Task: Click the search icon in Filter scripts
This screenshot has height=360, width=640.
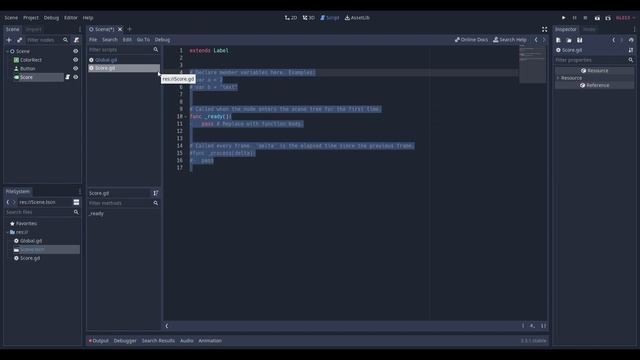Action: pyautogui.click(x=156, y=50)
